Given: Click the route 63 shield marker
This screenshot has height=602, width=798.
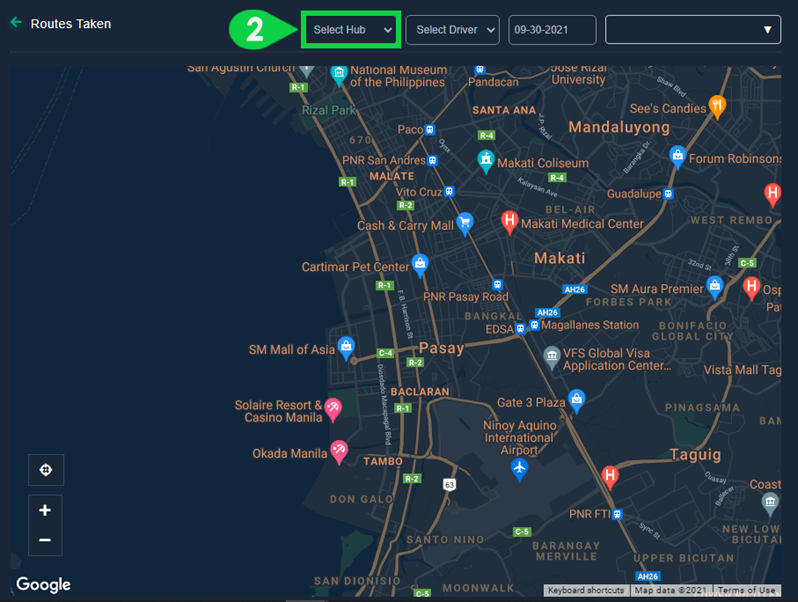Looking at the screenshot, I should point(449,484).
